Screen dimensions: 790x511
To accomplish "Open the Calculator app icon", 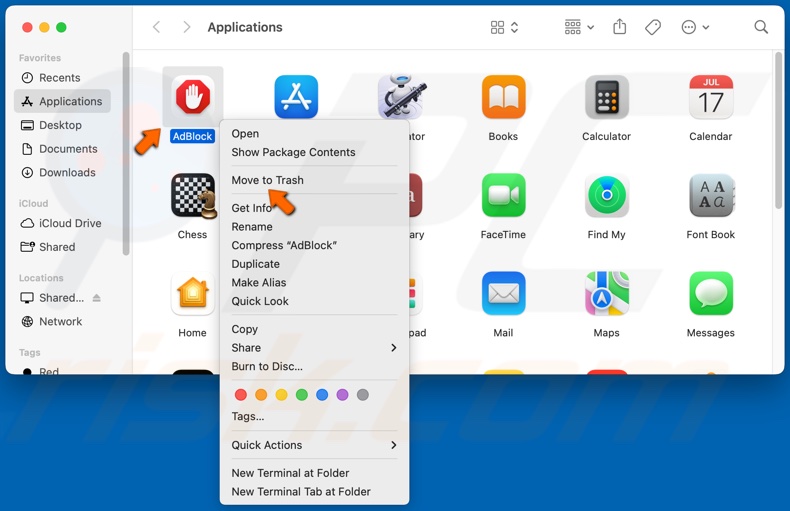I will (x=606, y=98).
